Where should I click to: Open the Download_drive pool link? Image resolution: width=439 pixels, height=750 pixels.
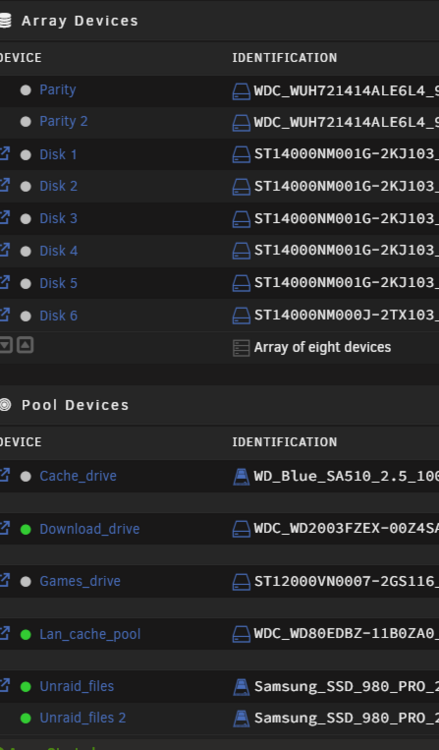pos(89,529)
